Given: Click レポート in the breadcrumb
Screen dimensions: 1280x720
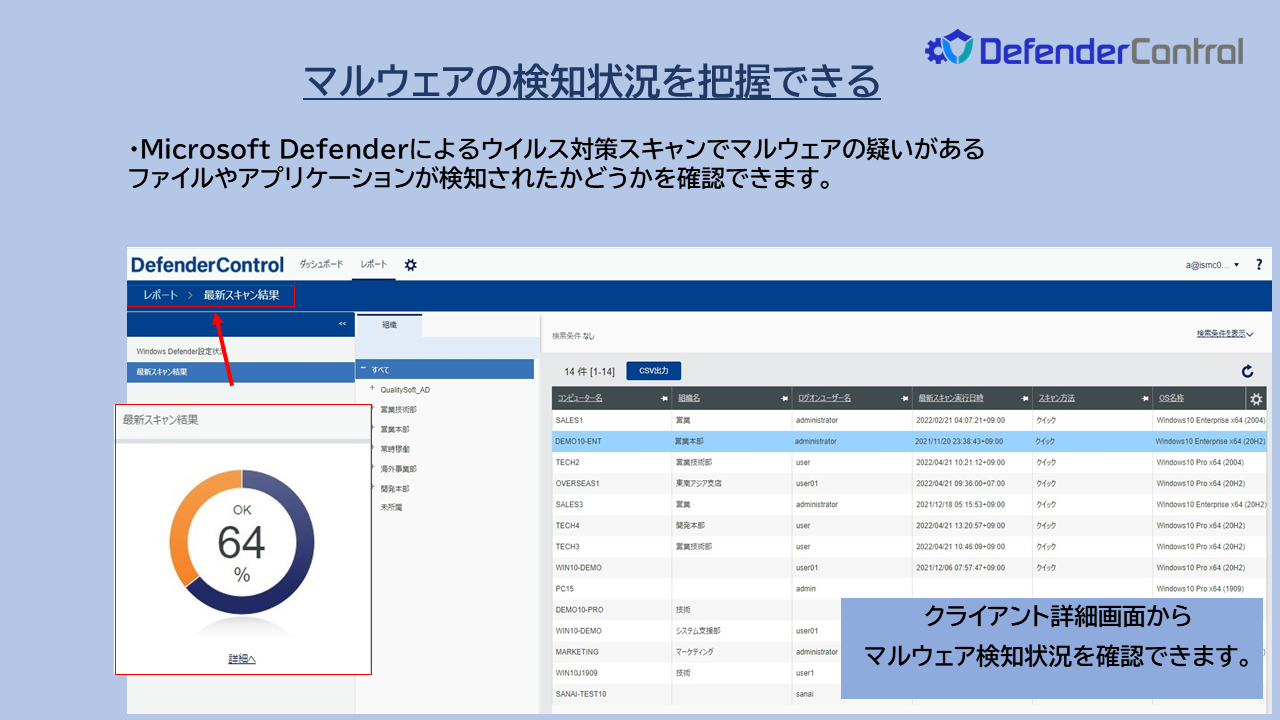Looking at the screenshot, I should pyautogui.click(x=160, y=295).
